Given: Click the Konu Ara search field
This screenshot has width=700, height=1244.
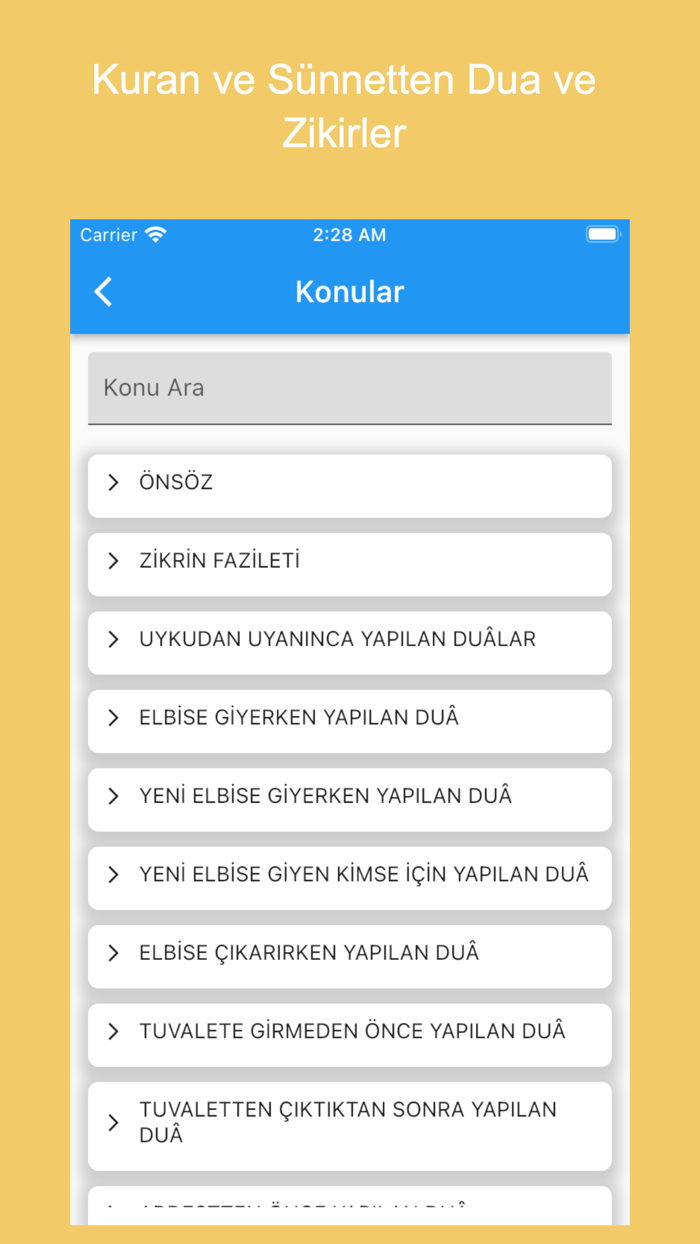Looking at the screenshot, I should [x=350, y=388].
